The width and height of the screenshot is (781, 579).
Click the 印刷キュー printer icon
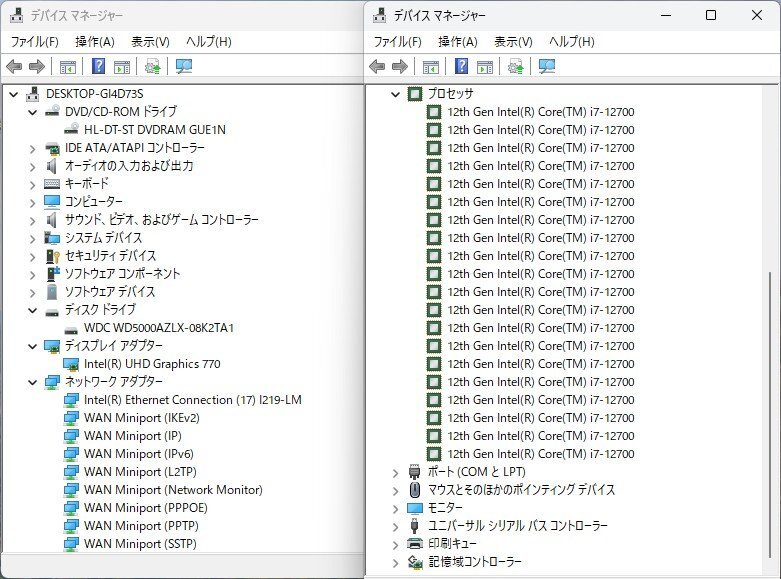pyautogui.click(x=415, y=544)
